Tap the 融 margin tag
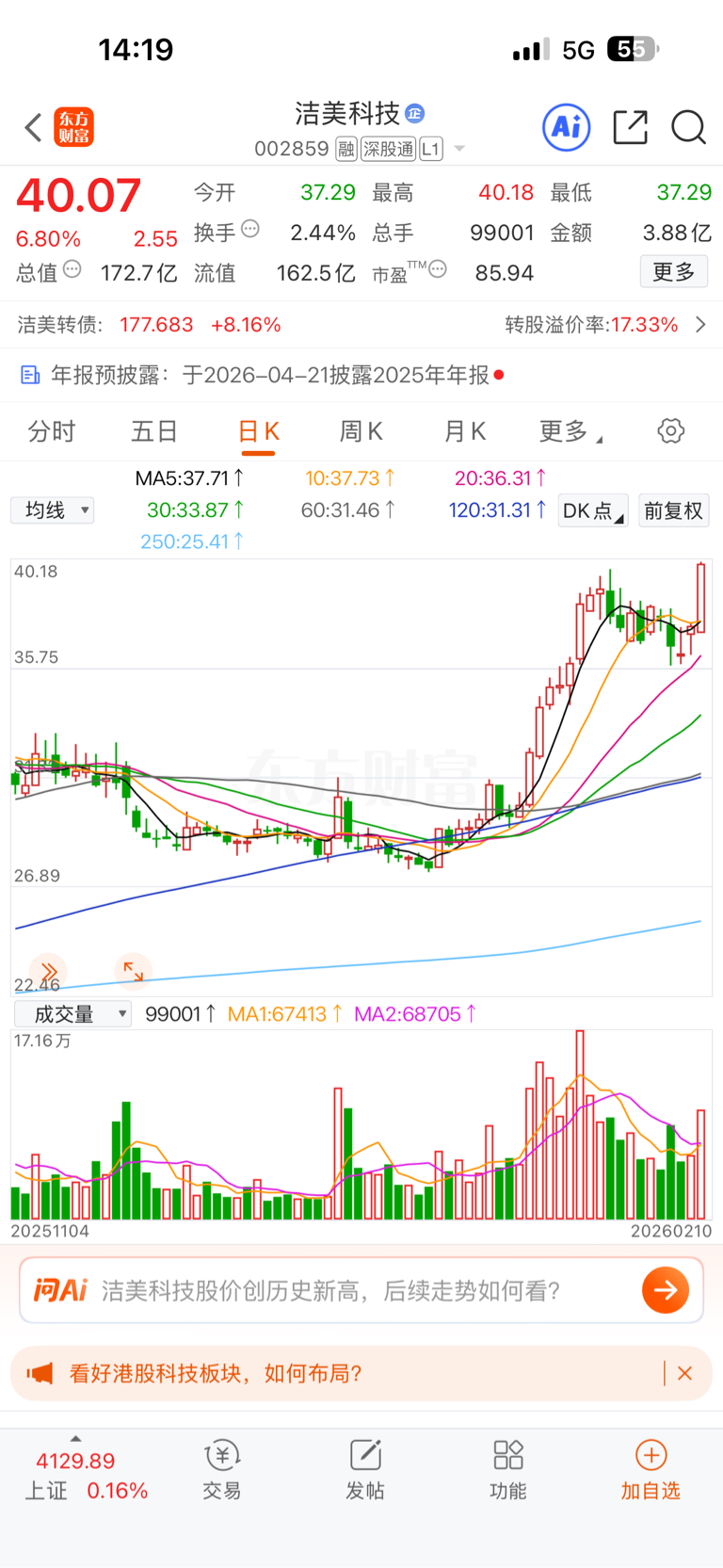The image size is (723, 1568). [346, 149]
